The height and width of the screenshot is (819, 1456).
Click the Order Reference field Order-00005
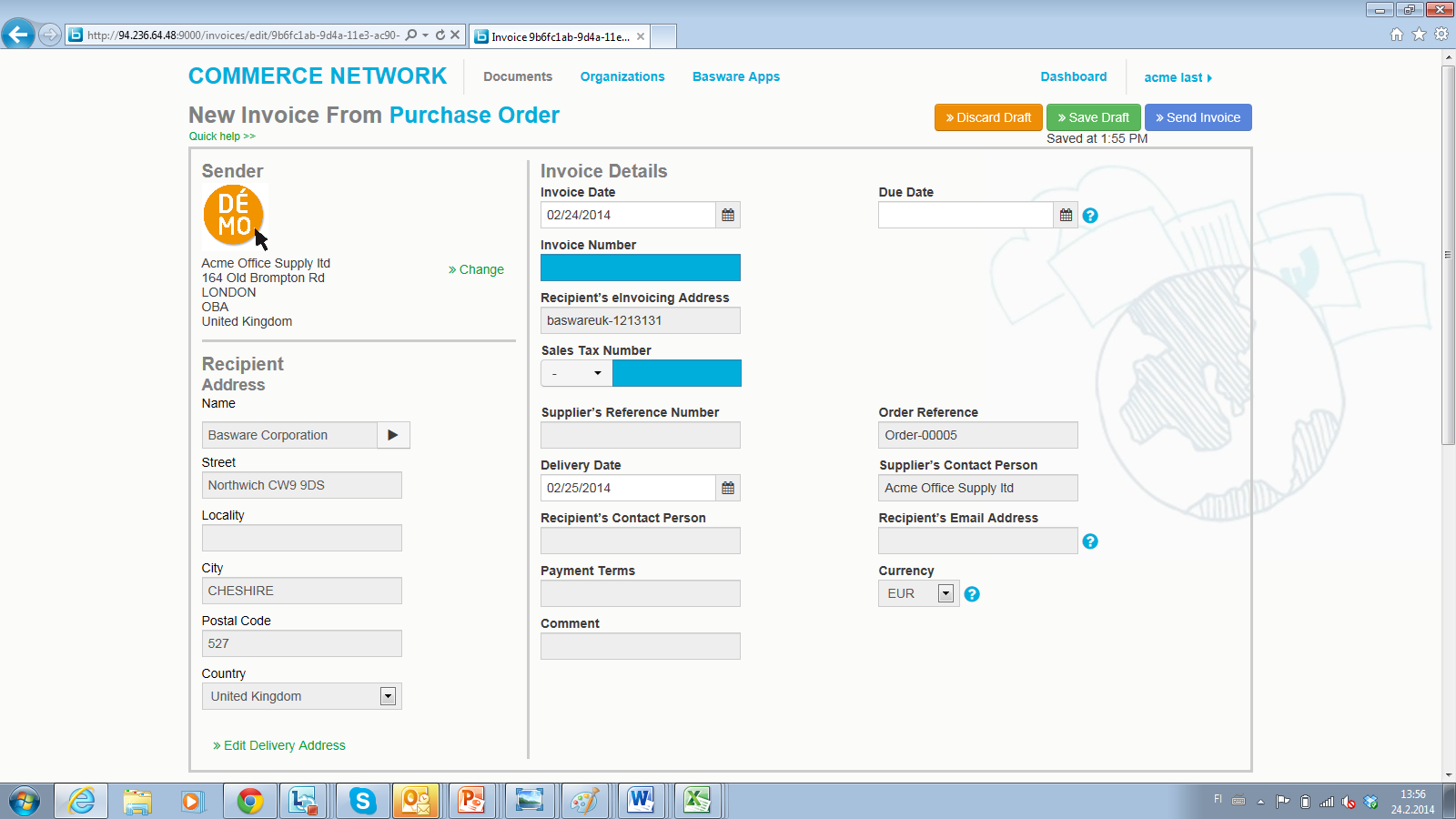point(978,435)
